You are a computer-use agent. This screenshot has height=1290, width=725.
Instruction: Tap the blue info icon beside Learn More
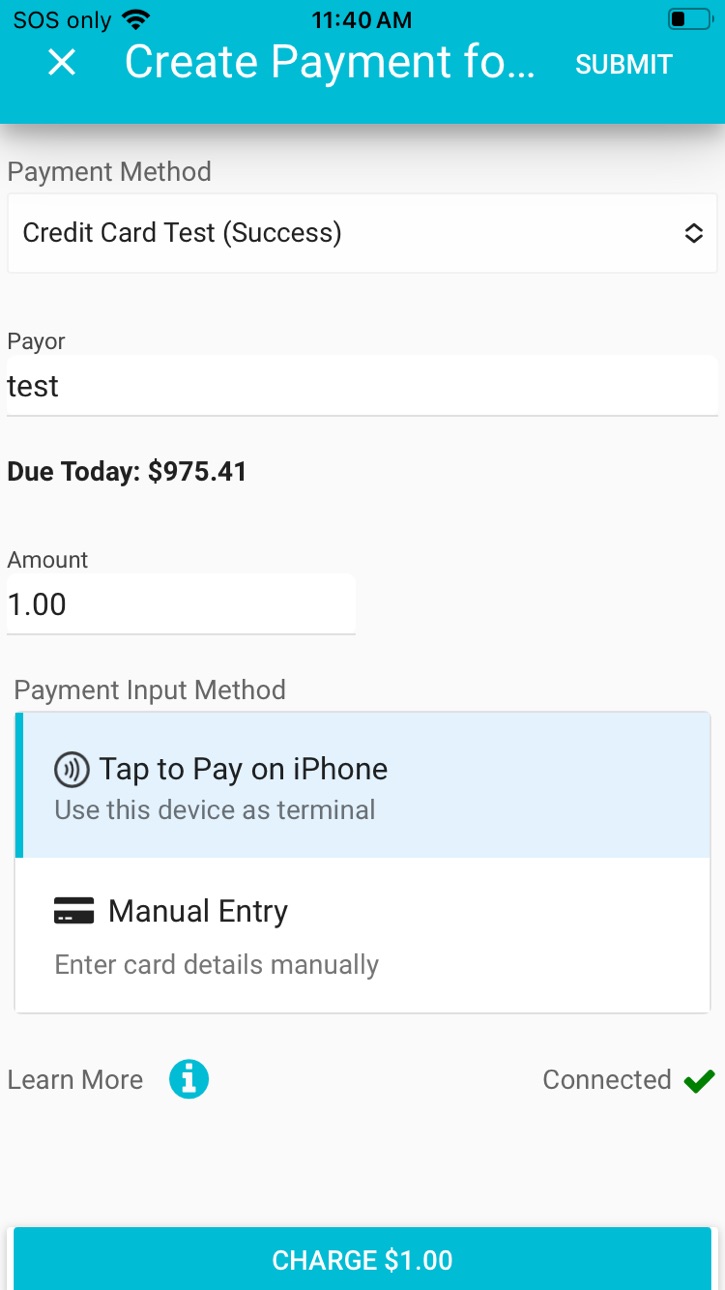(x=188, y=1080)
